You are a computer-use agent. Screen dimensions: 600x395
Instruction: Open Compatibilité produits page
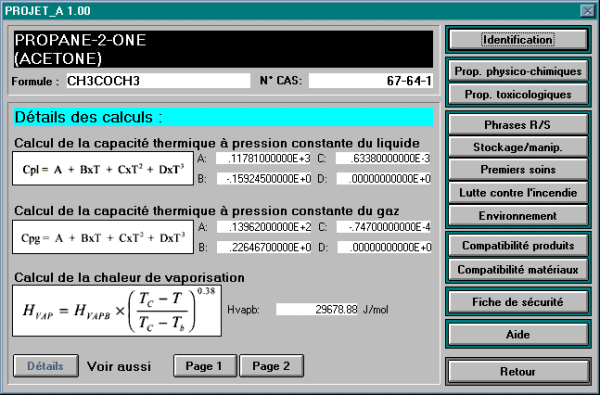518,245
